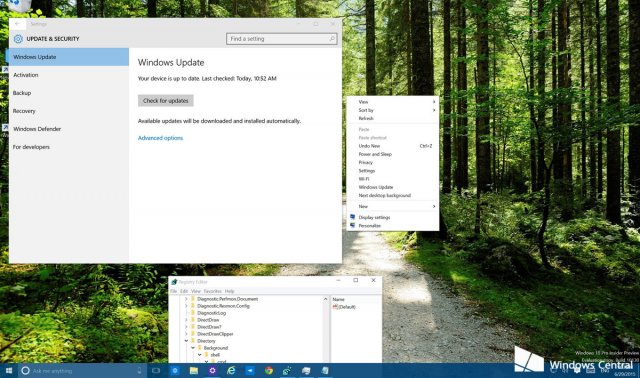This screenshot has height=378, width=640.
Task: Click the search magnifier in Find a setting
Action: [332, 39]
